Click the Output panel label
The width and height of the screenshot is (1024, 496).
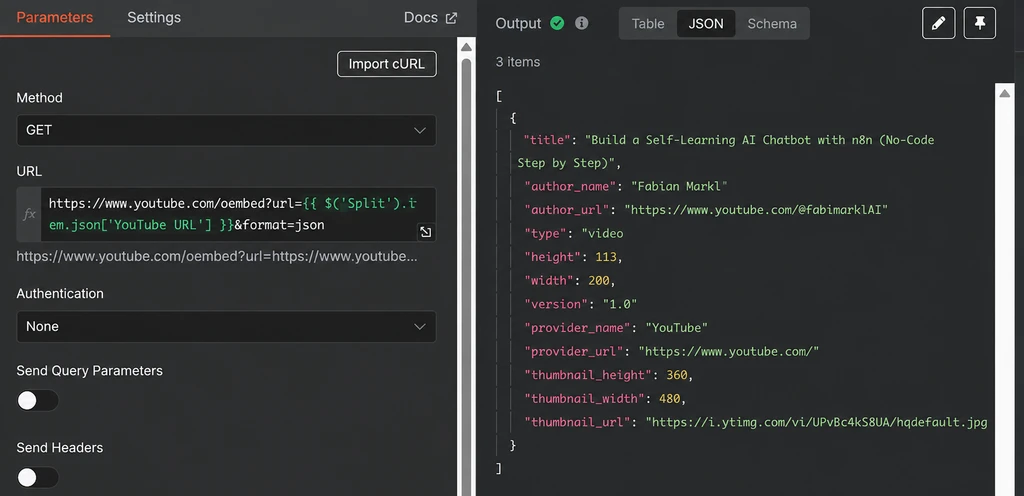click(519, 23)
